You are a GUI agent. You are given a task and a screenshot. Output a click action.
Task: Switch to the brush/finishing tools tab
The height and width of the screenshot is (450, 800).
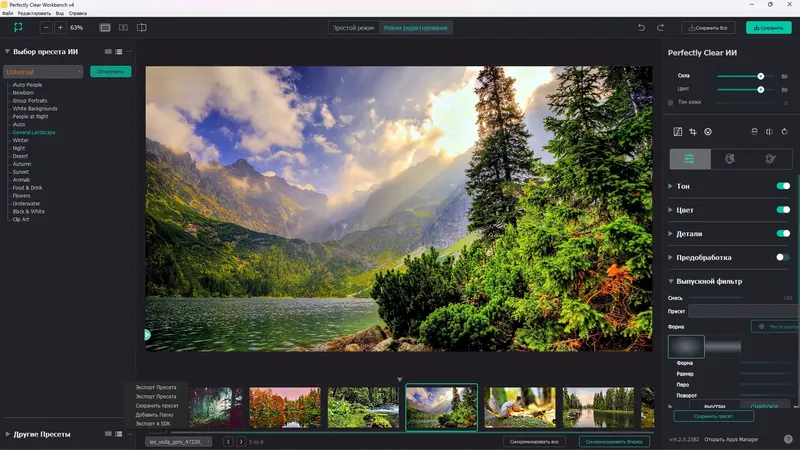(770, 159)
